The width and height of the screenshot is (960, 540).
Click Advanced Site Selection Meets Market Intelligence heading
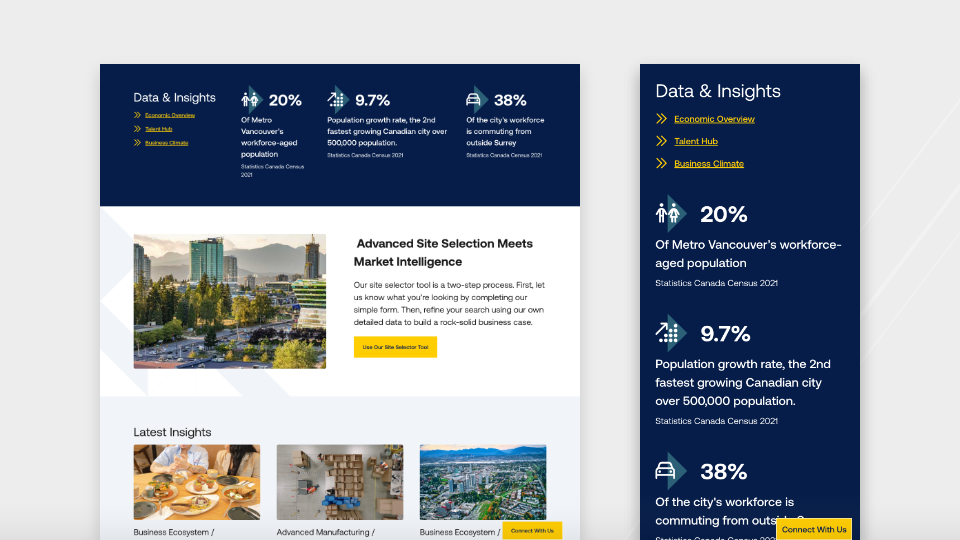coord(443,252)
